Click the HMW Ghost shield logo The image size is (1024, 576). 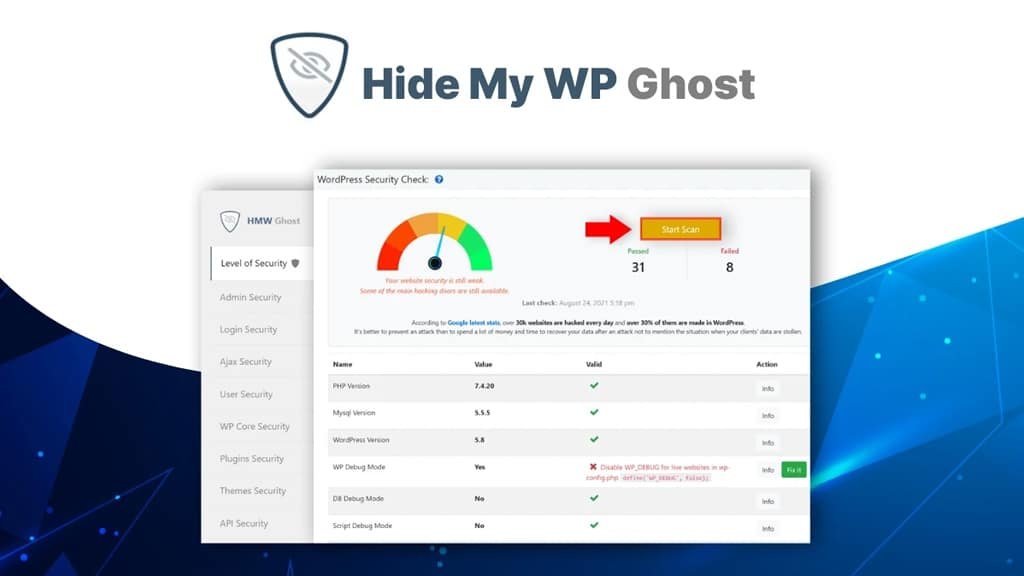[230, 221]
